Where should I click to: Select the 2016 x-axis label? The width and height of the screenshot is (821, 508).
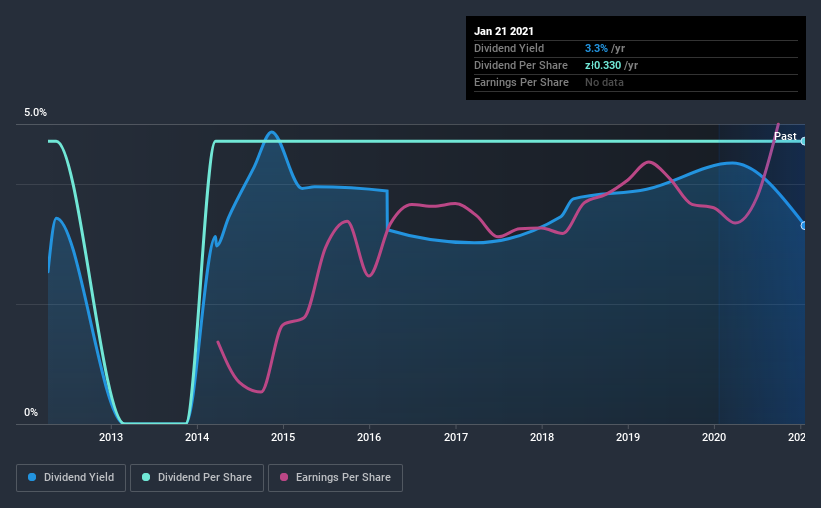tap(369, 437)
